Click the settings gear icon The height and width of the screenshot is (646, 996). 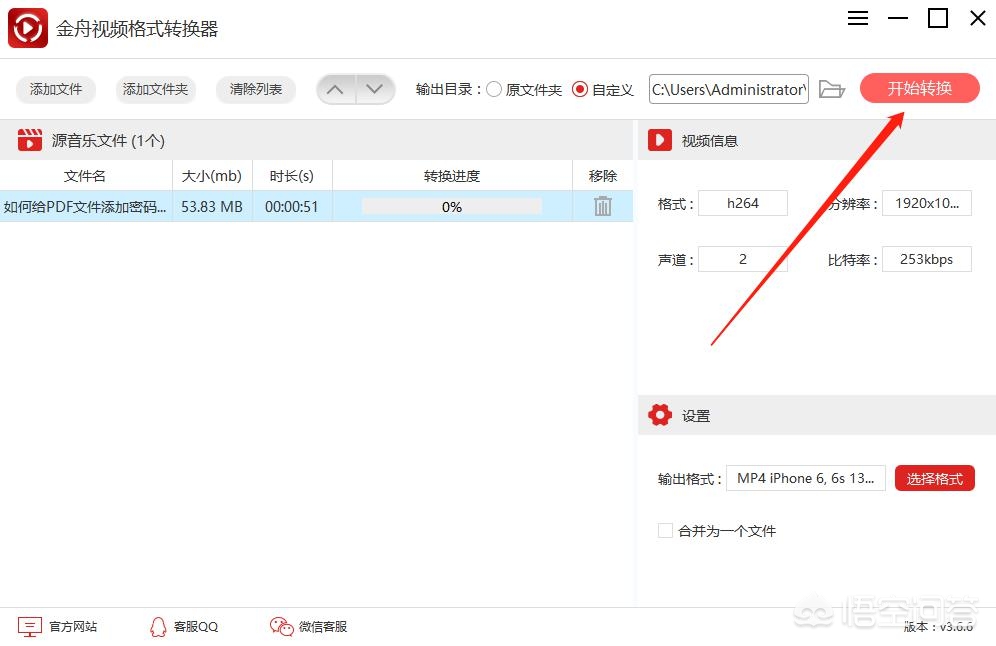(659, 415)
